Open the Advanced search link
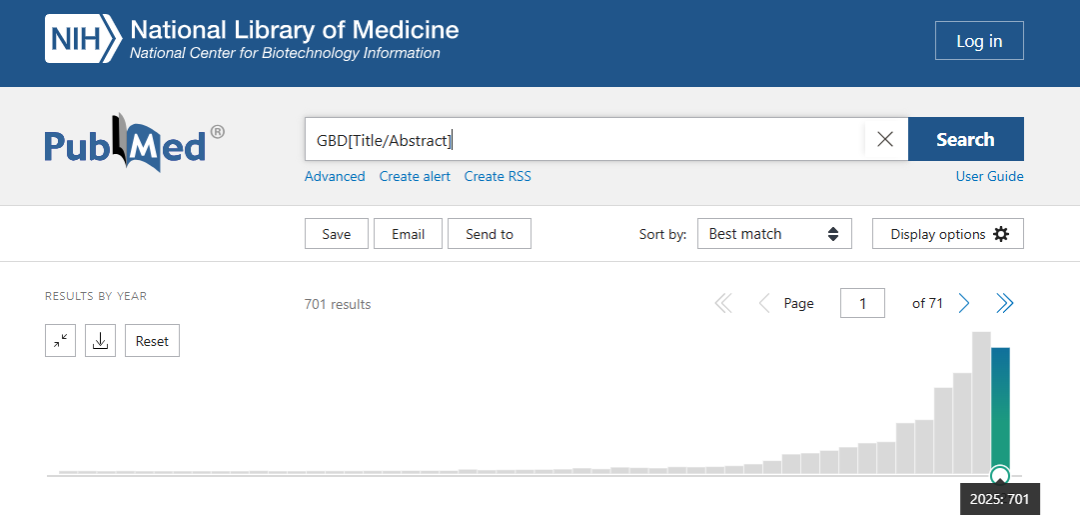This screenshot has width=1080, height=520. coord(335,176)
